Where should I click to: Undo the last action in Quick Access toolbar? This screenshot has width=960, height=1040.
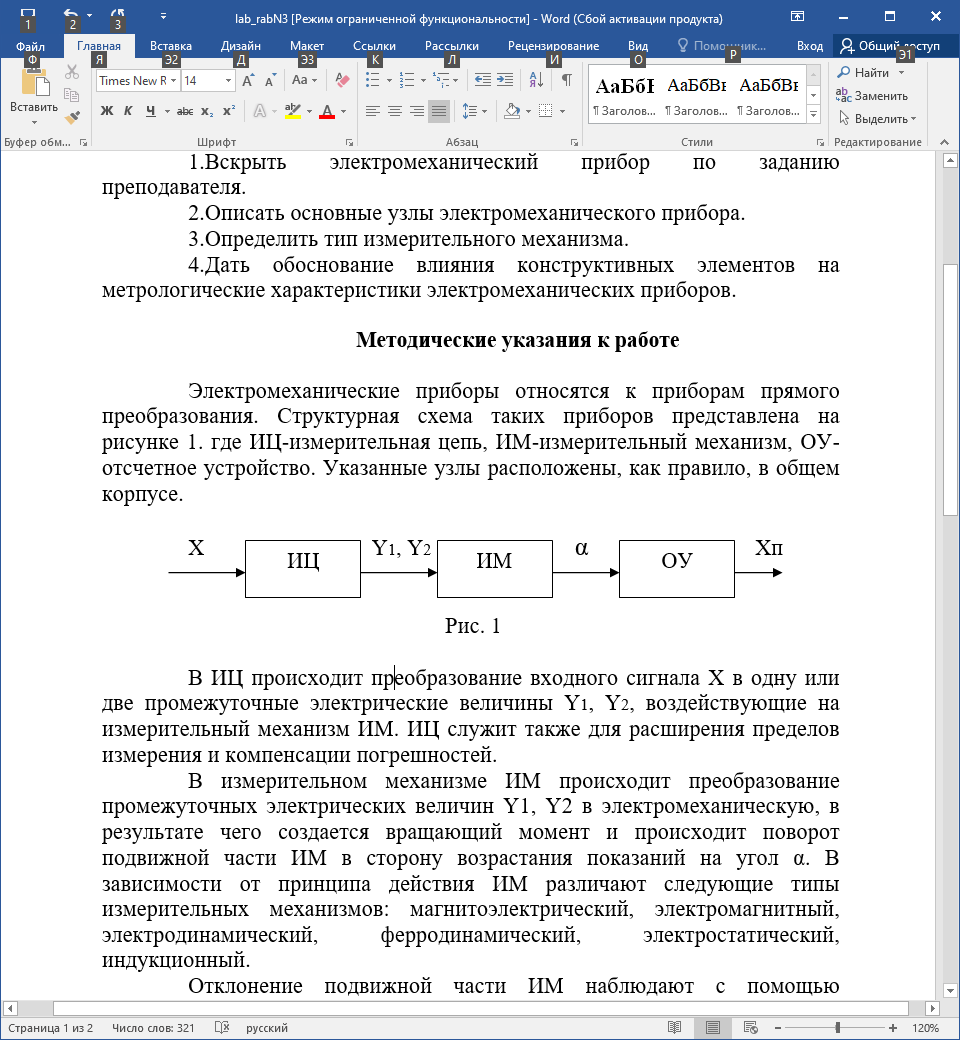(71, 16)
